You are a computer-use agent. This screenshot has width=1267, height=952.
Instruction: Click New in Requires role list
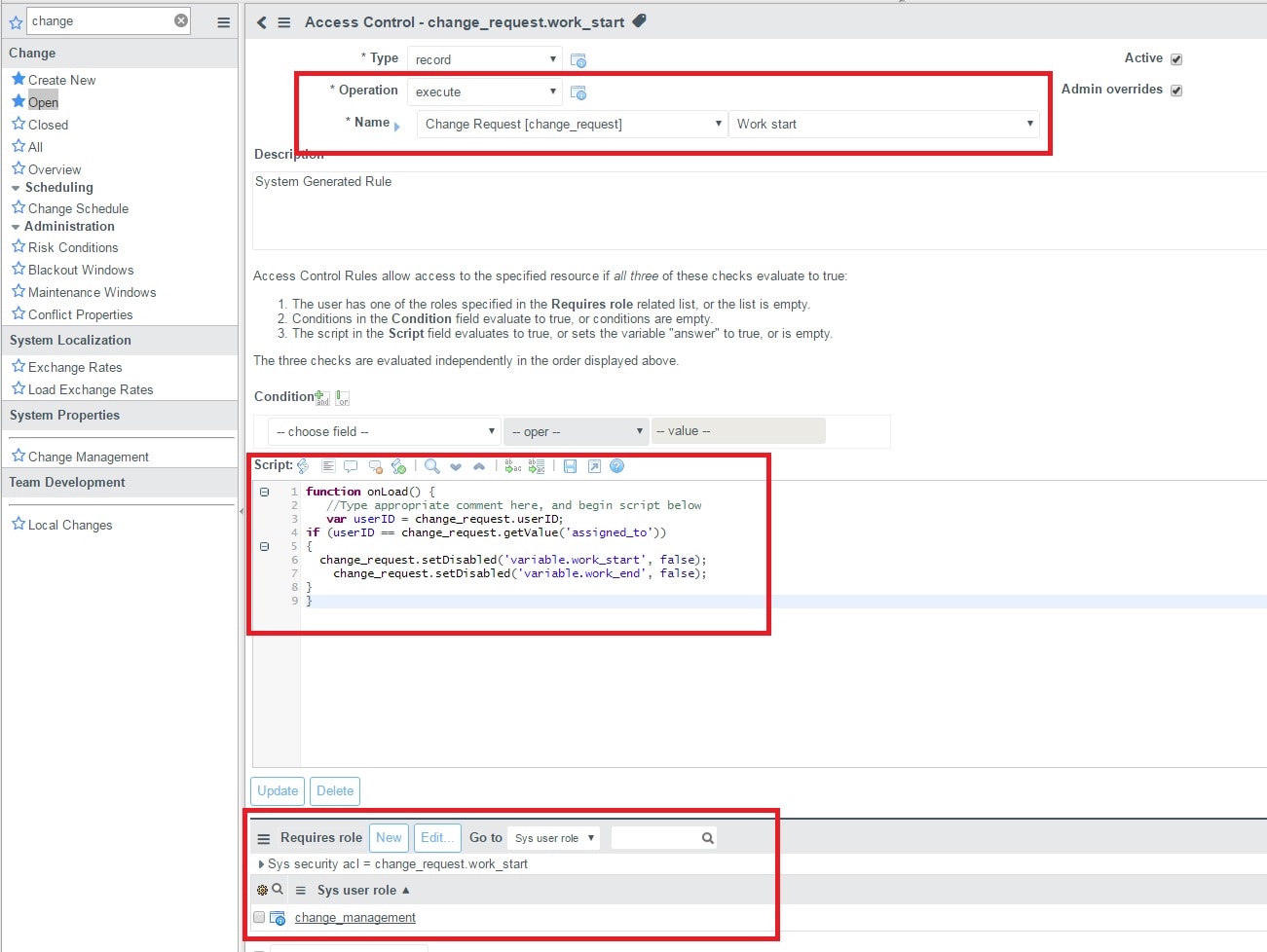tap(389, 837)
